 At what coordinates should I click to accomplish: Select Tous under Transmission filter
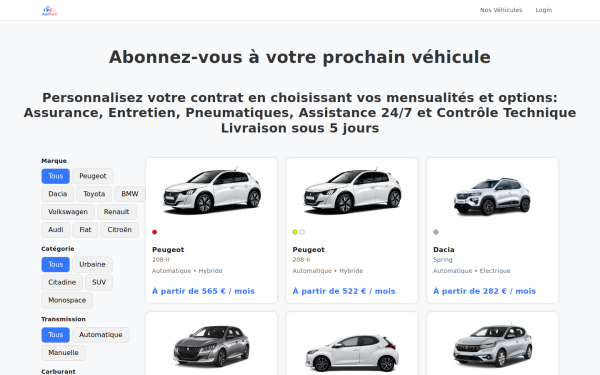click(55, 335)
